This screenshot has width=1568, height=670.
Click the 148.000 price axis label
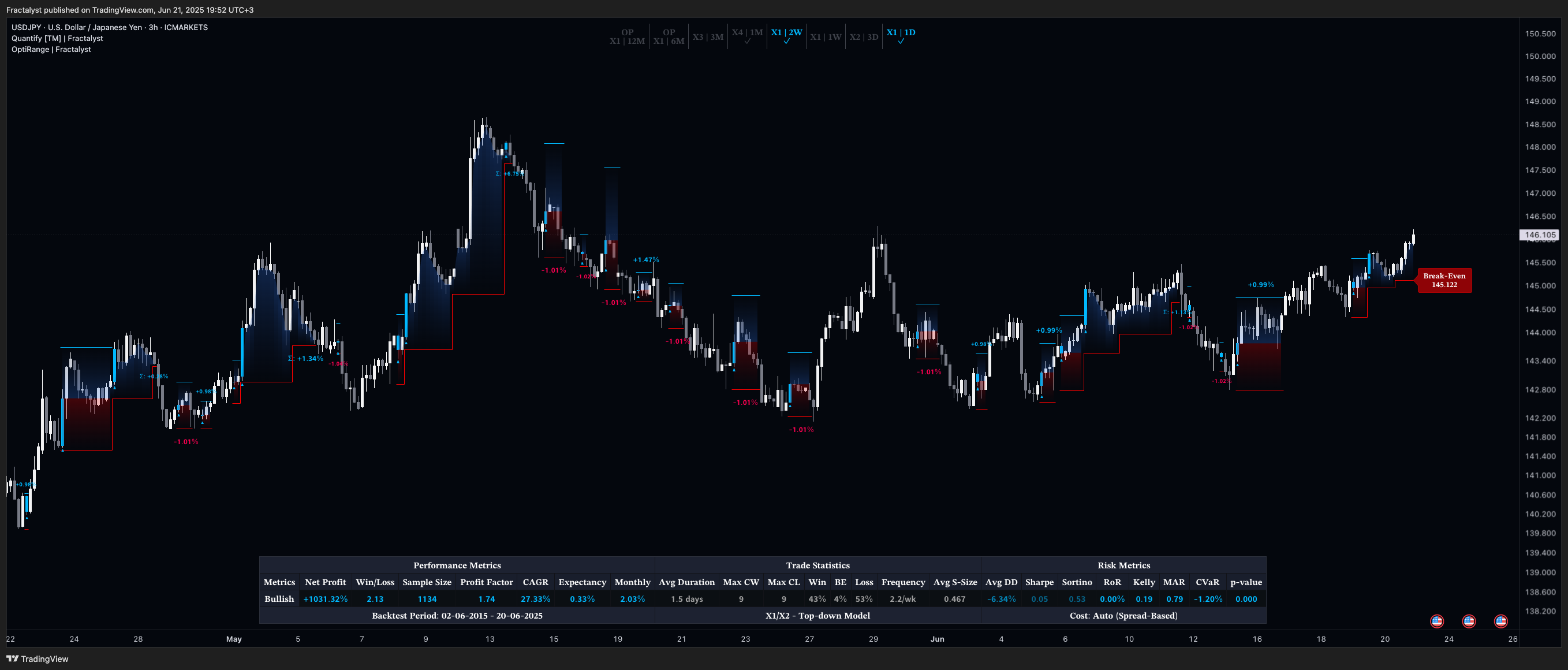click(1540, 147)
